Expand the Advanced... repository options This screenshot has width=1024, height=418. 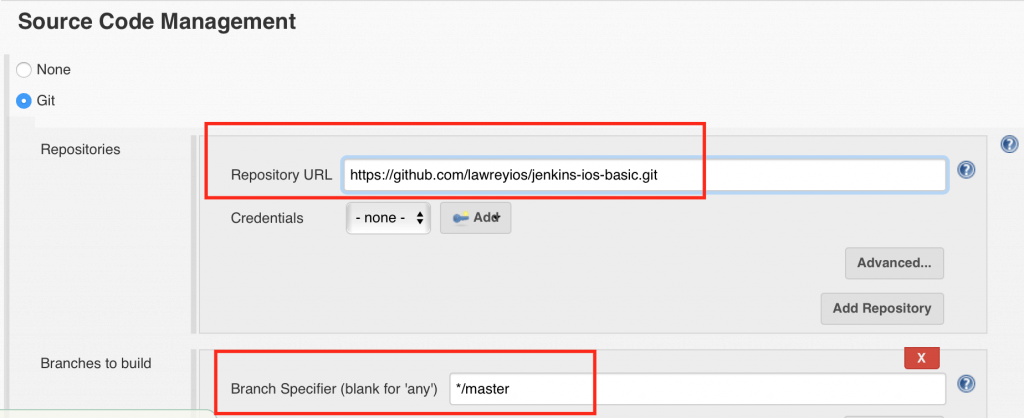pos(894,263)
